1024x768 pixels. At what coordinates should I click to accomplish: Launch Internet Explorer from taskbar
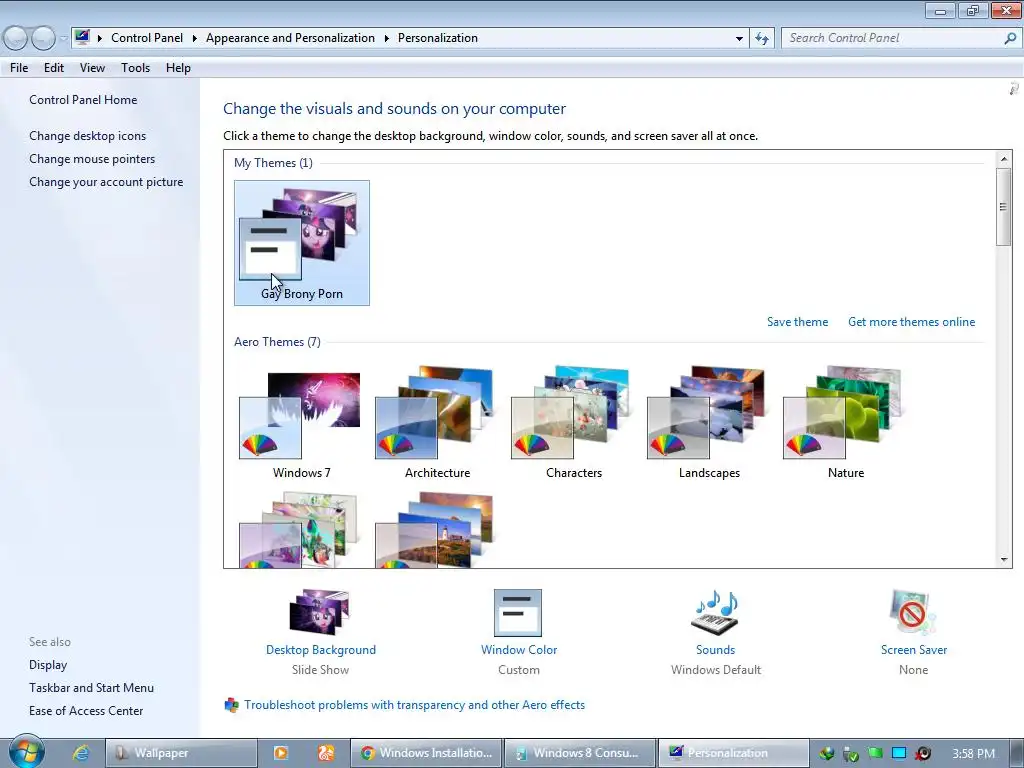pyautogui.click(x=81, y=753)
